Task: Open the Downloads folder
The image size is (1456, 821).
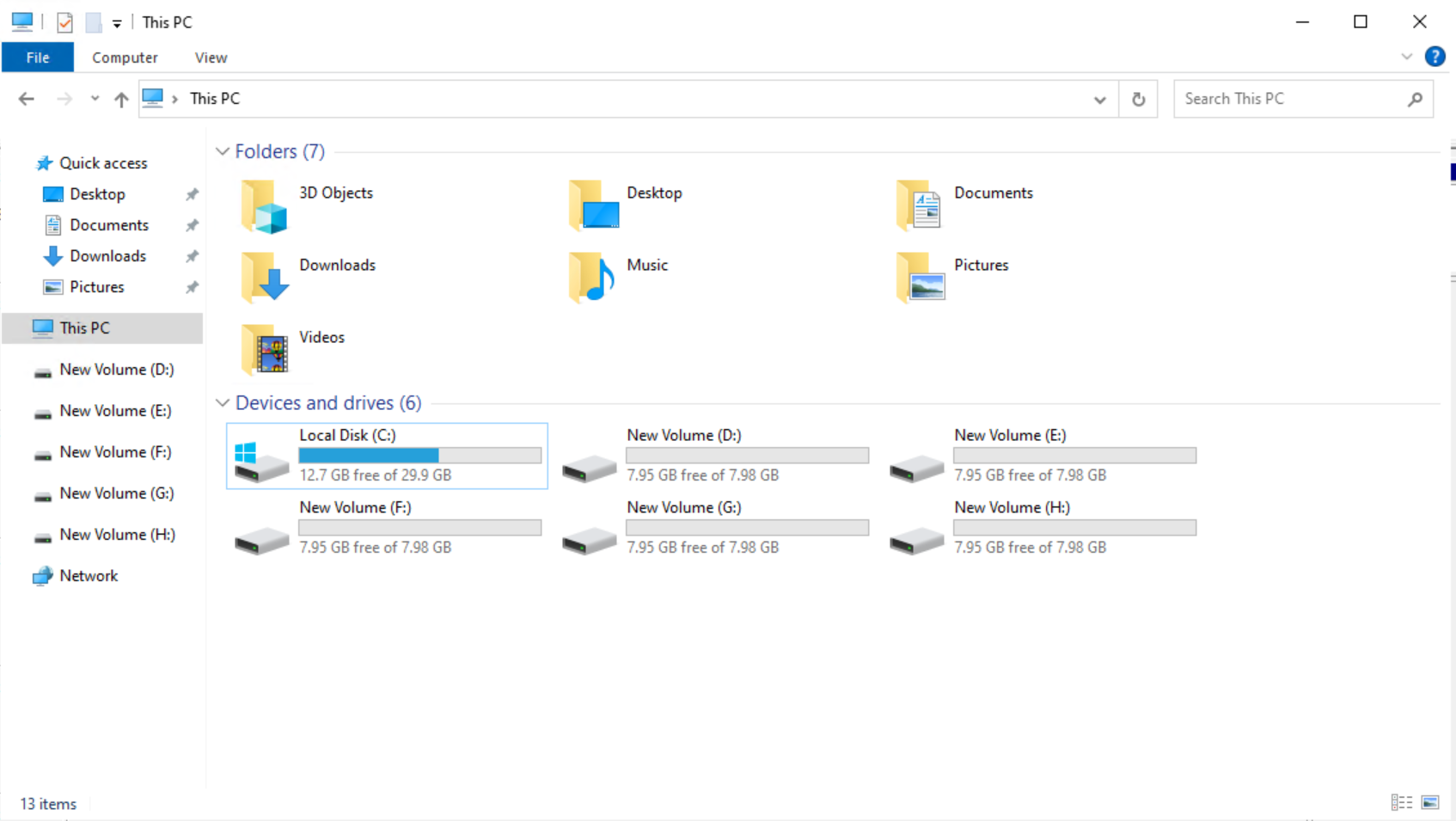Action: 336,265
